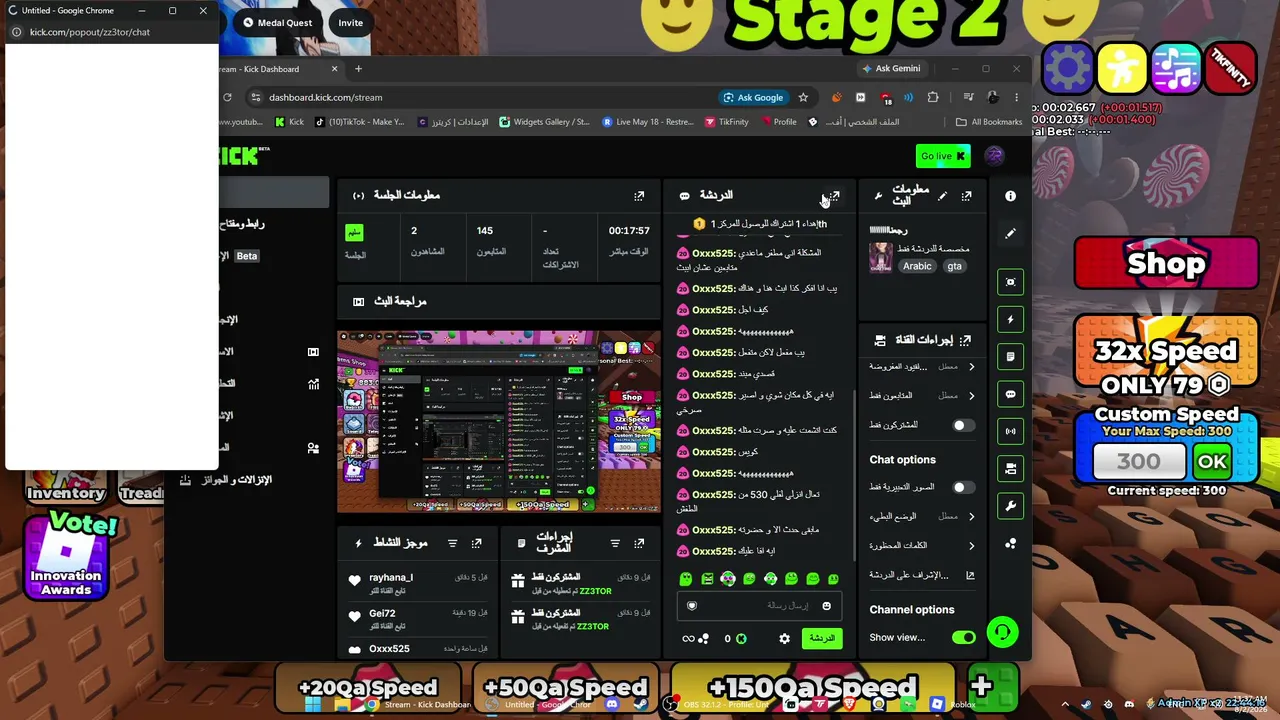
Task: Toggle the wrench tools widget in right sidebar
Action: click(1010, 506)
